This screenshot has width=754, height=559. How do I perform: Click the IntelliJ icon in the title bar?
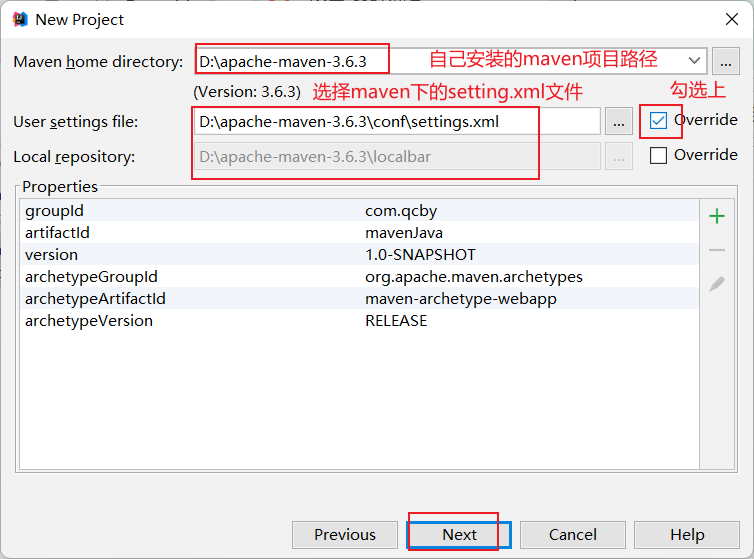coord(20,19)
